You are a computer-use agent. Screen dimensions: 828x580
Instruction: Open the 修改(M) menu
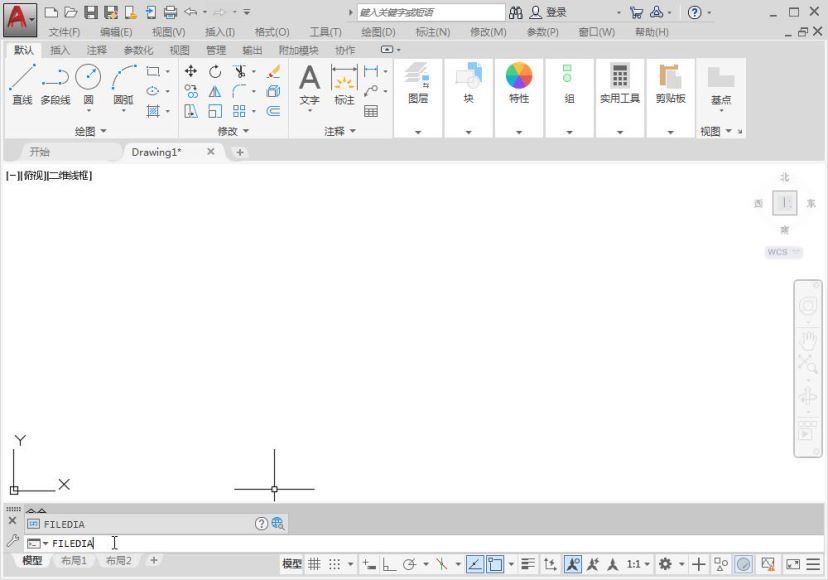point(488,32)
